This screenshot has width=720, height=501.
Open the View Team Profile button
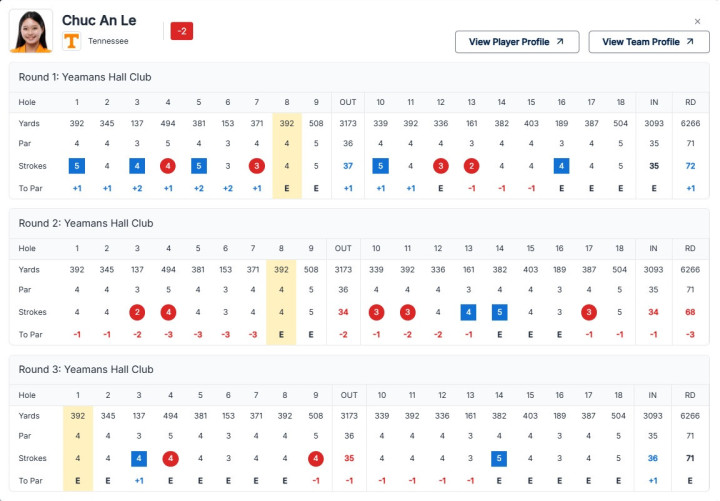[x=648, y=42]
